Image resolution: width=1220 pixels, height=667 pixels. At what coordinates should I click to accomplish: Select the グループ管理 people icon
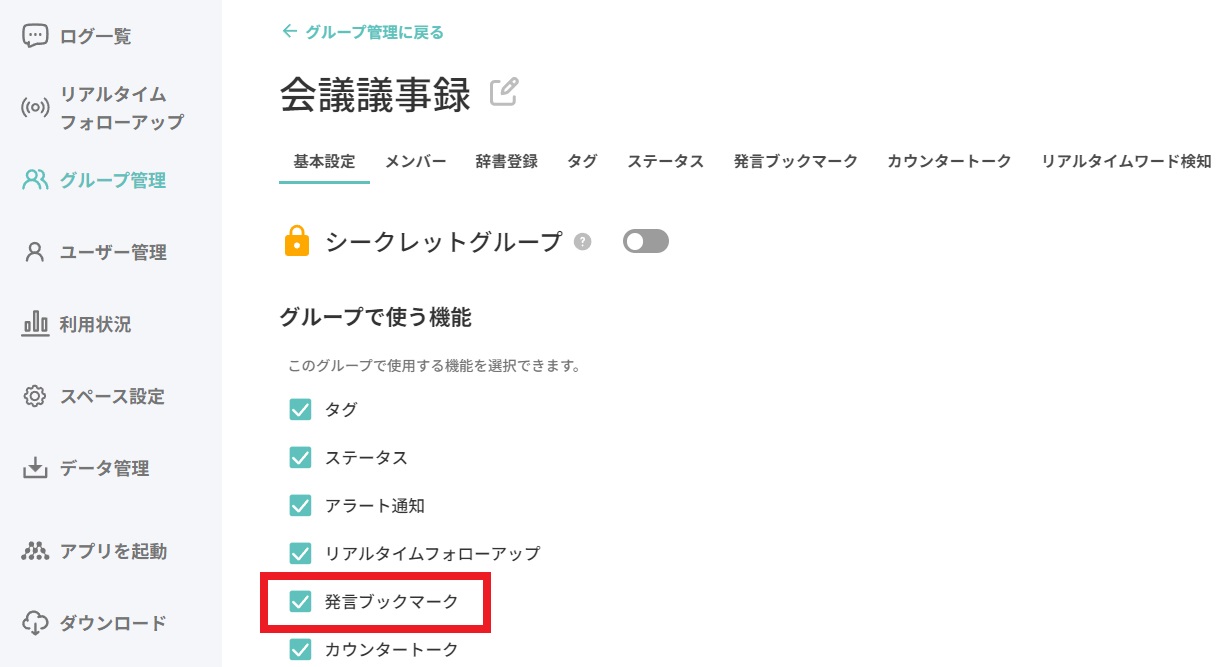tap(35, 180)
